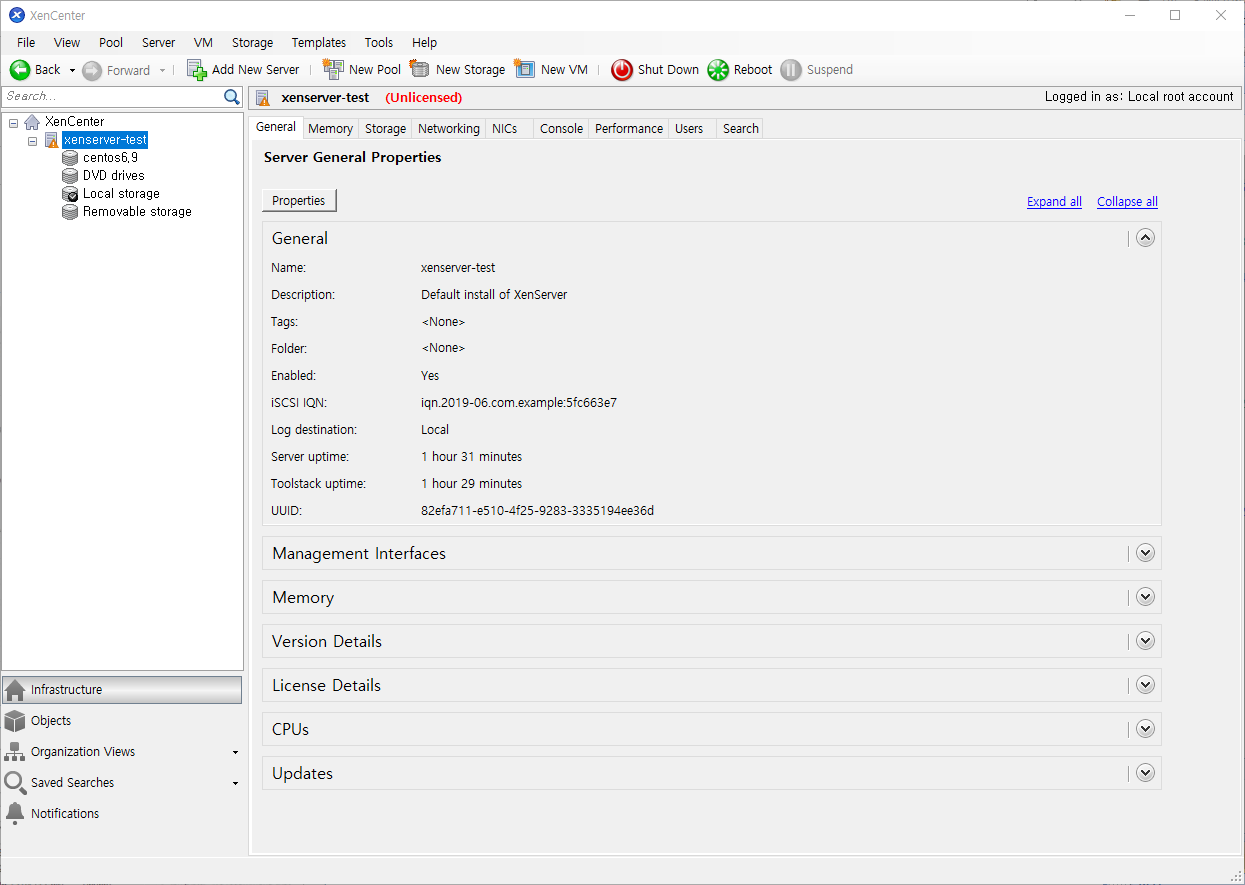Viewport: 1245px width, 885px height.
Task: Open the VM menu
Action: point(203,43)
